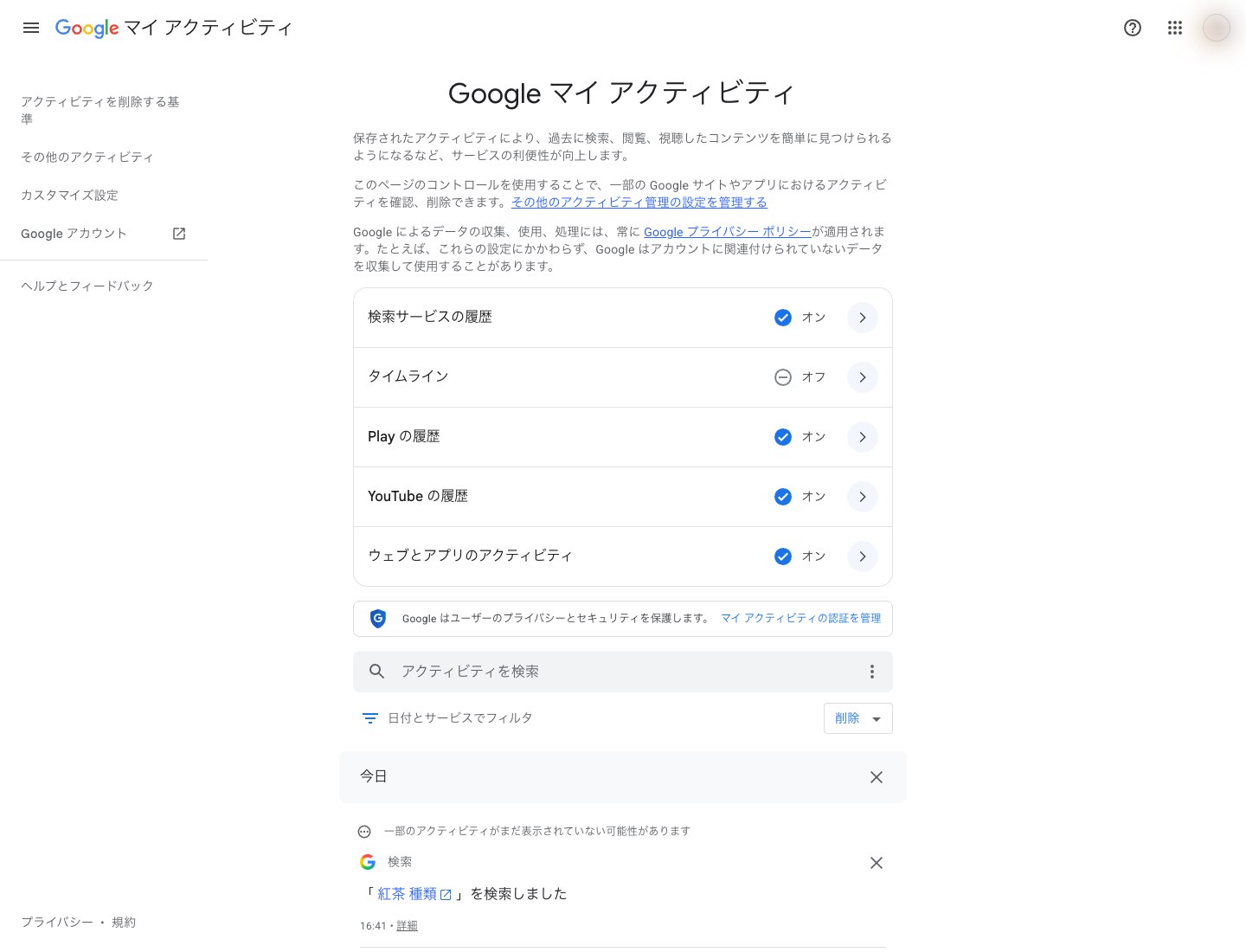This screenshot has height=952, width=1246.
Task: Click YouTube の履歴 row label
Action: click(418, 496)
